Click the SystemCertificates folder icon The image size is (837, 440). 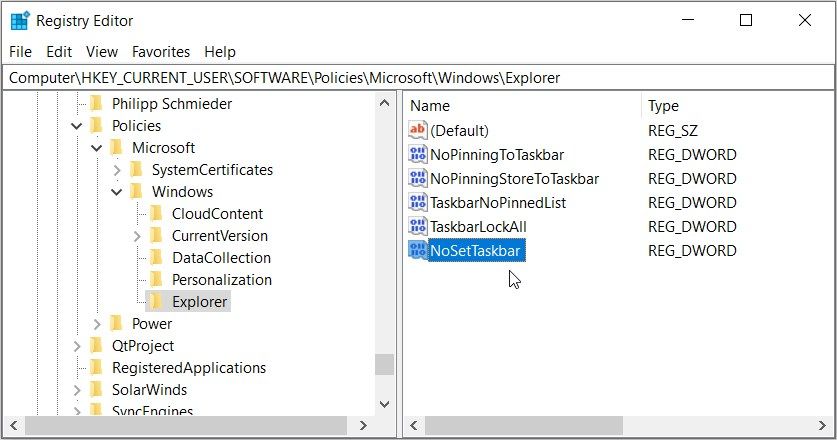click(x=136, y=169)
